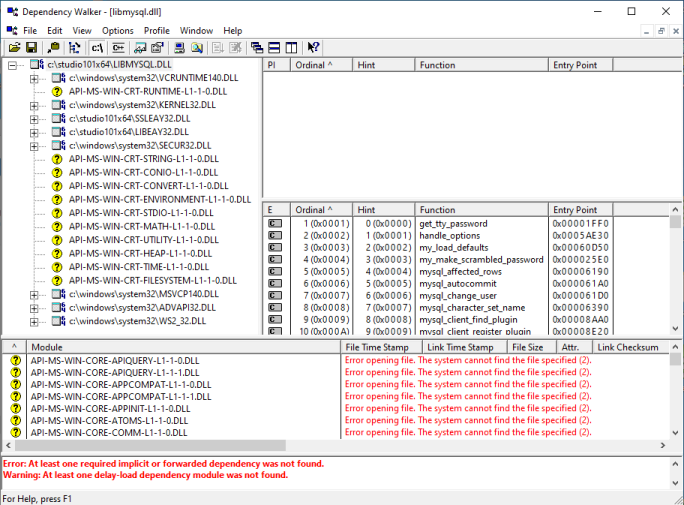Image resolution: width=684 pixels, height=505 pixels.
Task: Expand the VCRUNTIME140.DLL tree node
Action: coord(34,79)
